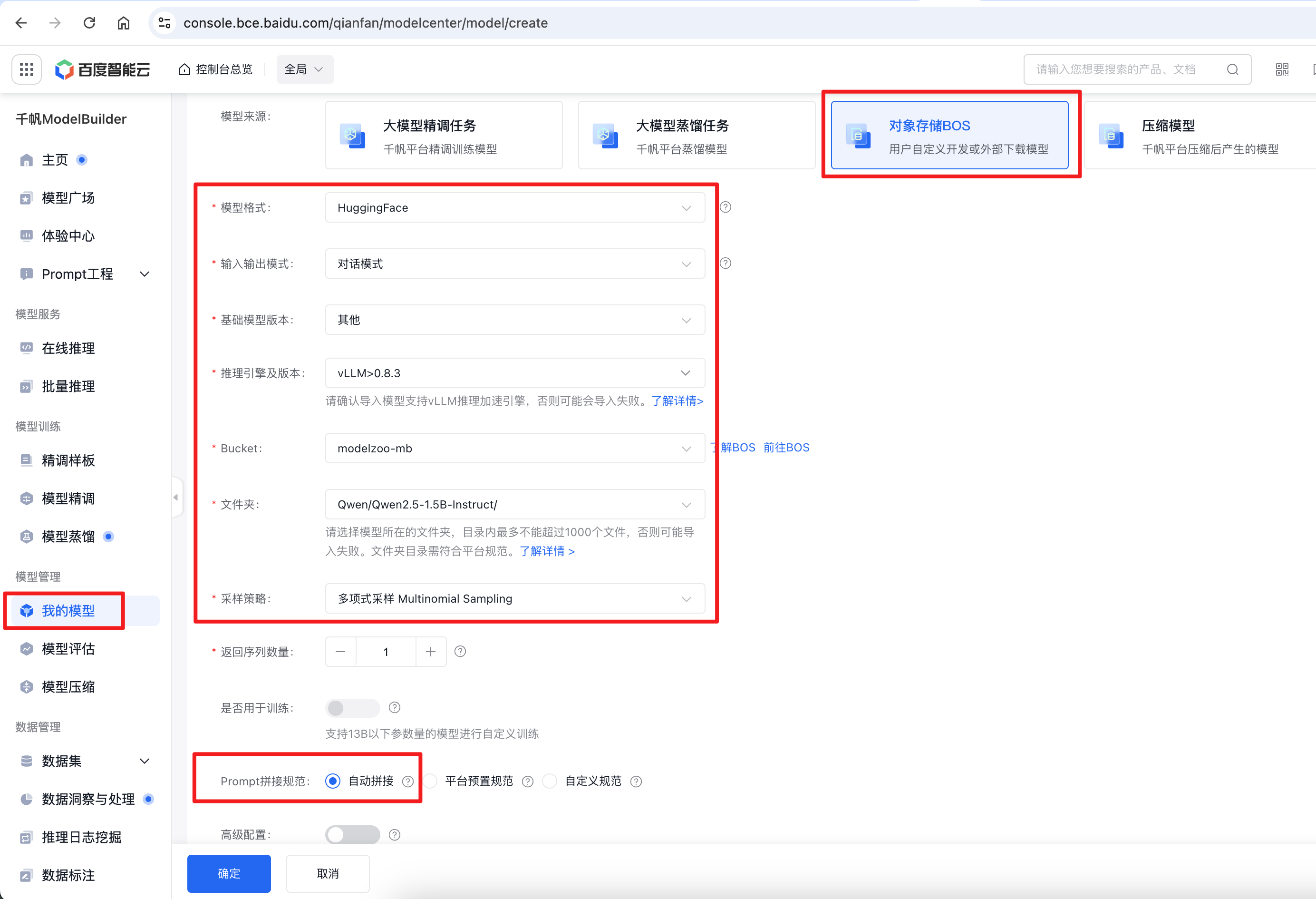Click the search magnifier icon
The width and height of the screenshot is (1316, 899).
point(1232,69)
